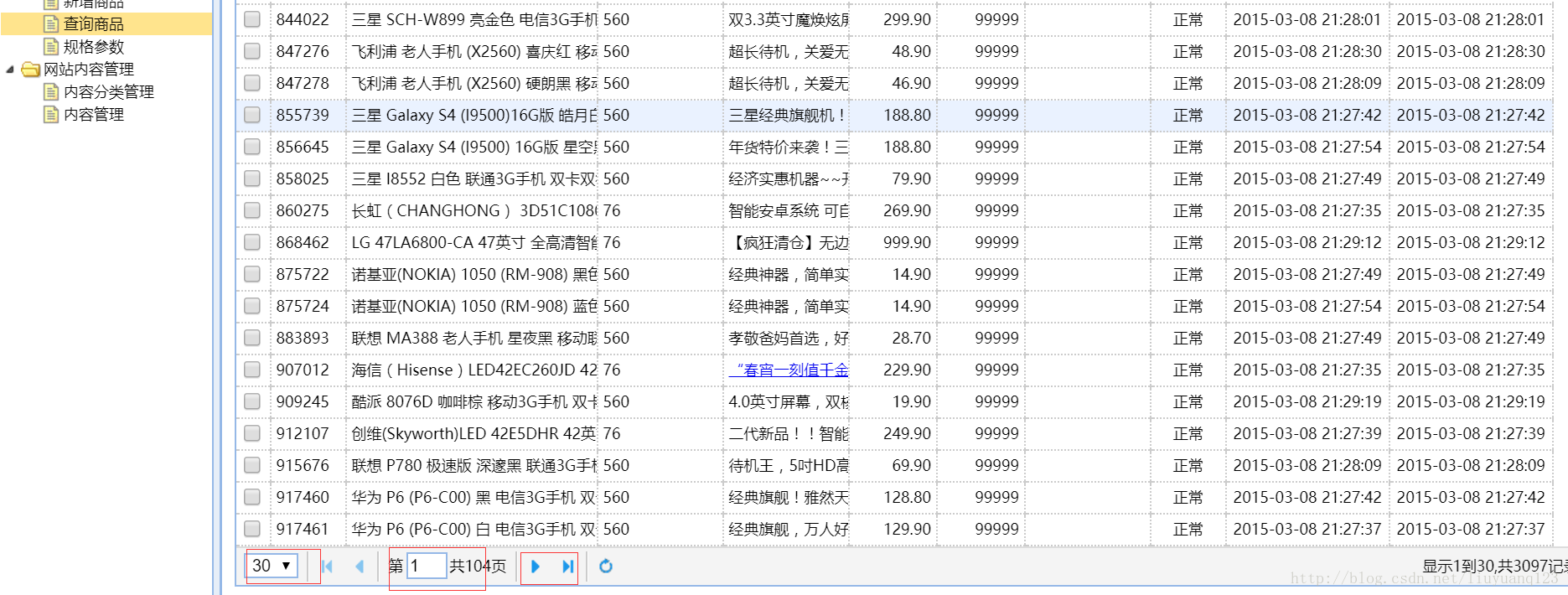
Task: Click the document icon beside 查询商品
Action: tap(51, 23)
